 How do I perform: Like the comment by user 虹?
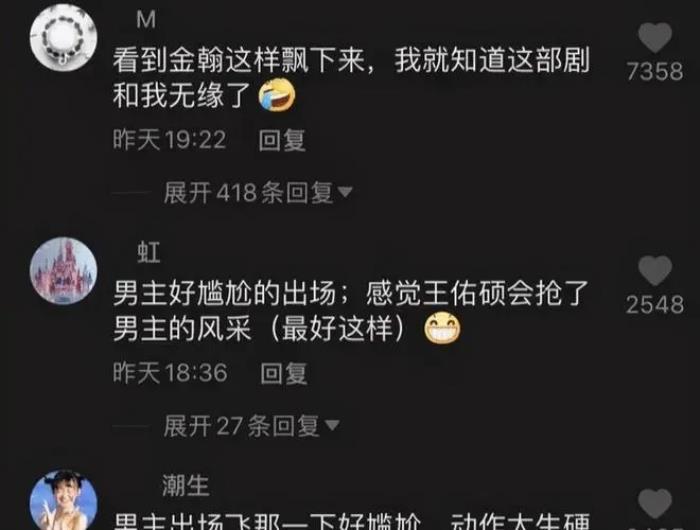[655, 271]
